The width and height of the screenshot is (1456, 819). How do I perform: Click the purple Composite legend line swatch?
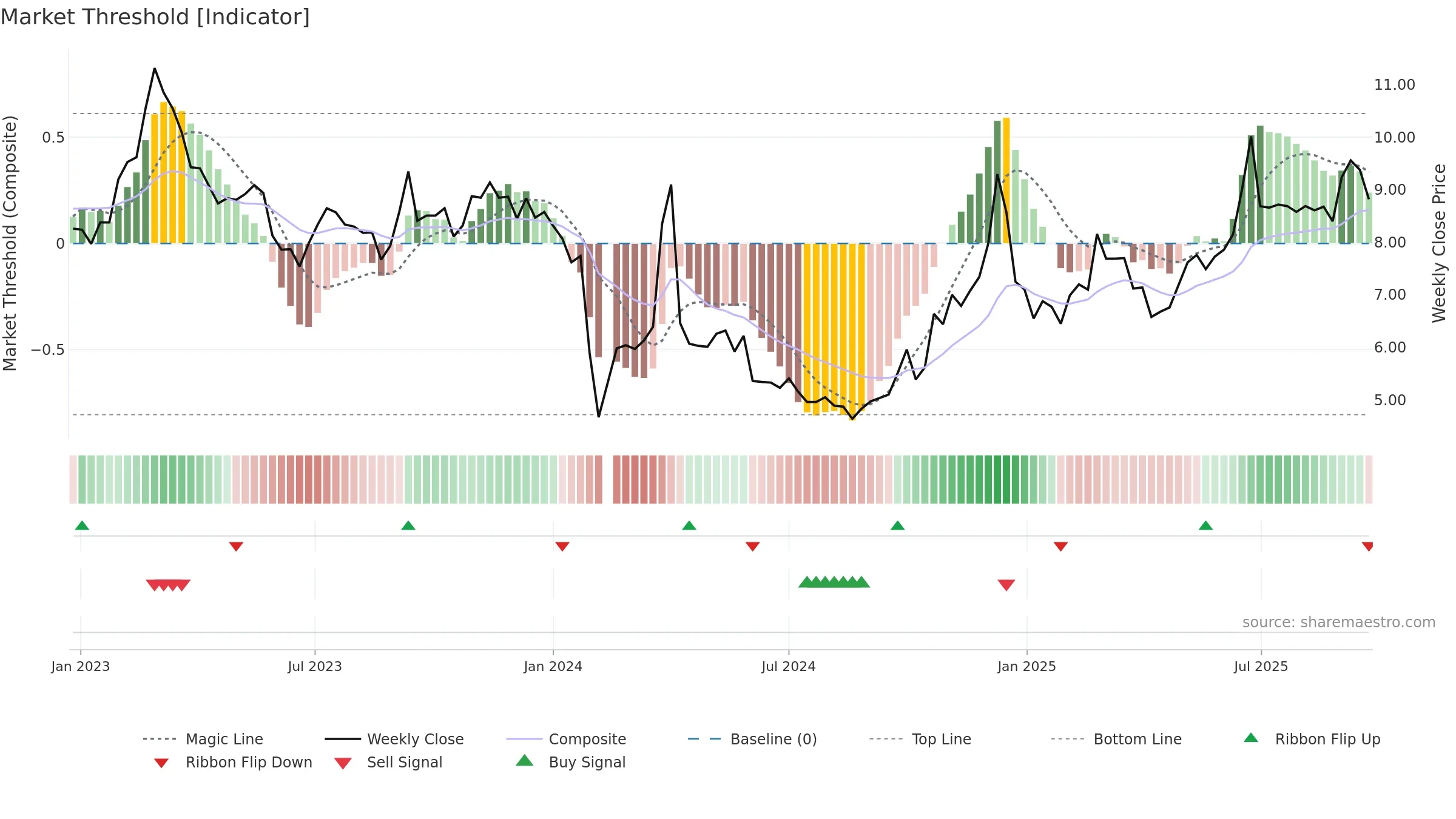[x=524, y=739]
